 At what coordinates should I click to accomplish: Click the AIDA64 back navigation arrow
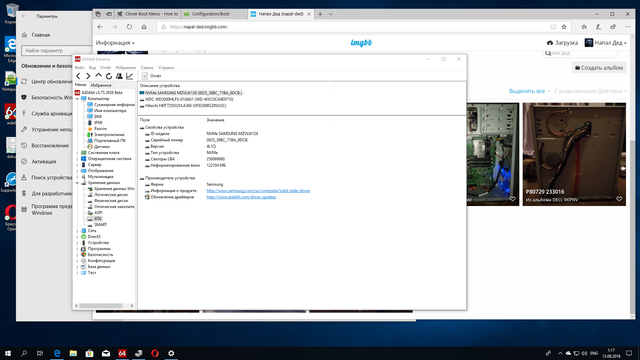point(78,76)
